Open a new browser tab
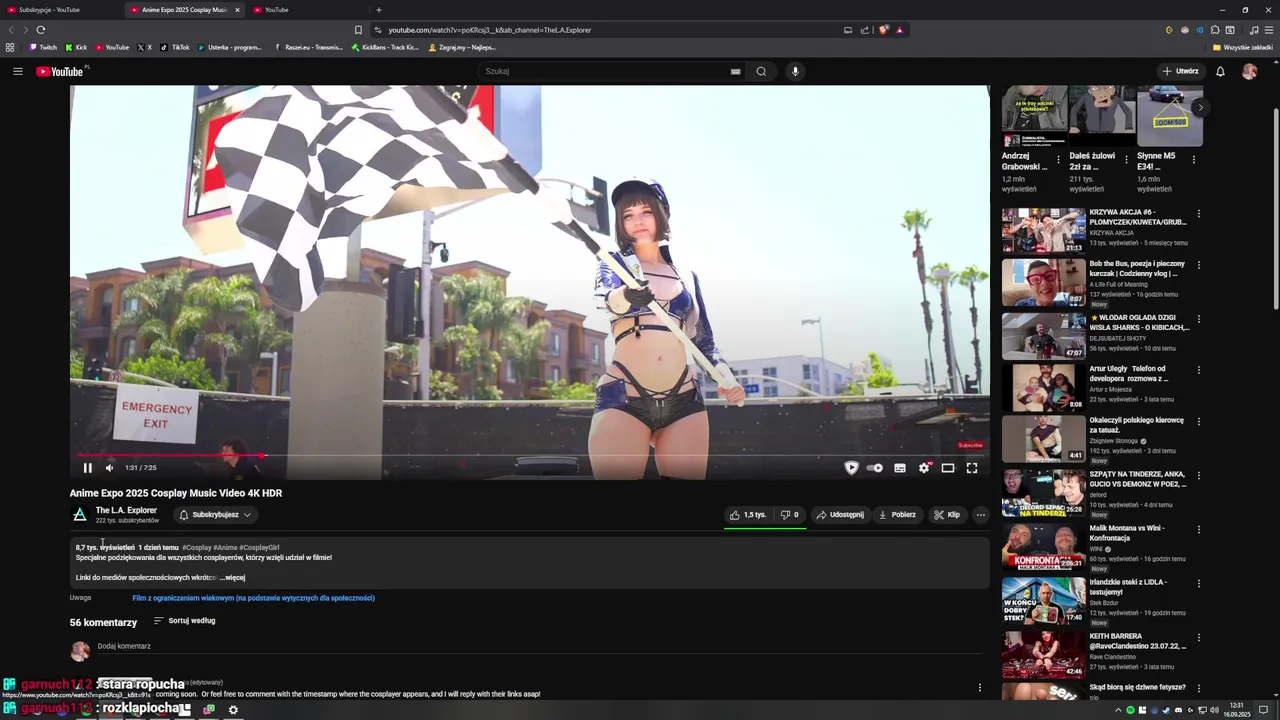The width and height of the screenshot is (1280, 720). click(x=378, y=10)
